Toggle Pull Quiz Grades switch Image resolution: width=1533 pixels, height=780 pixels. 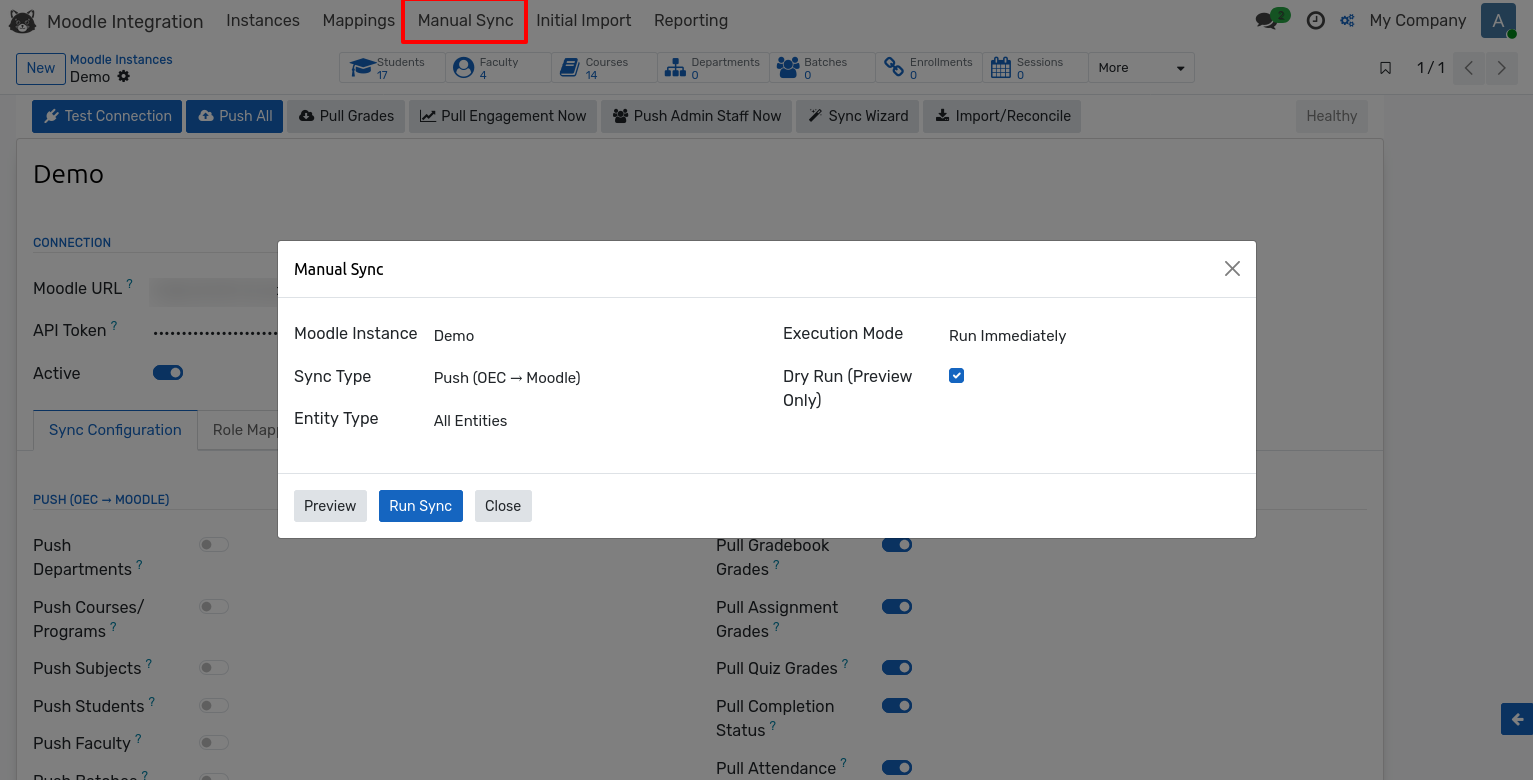(897, 668)
